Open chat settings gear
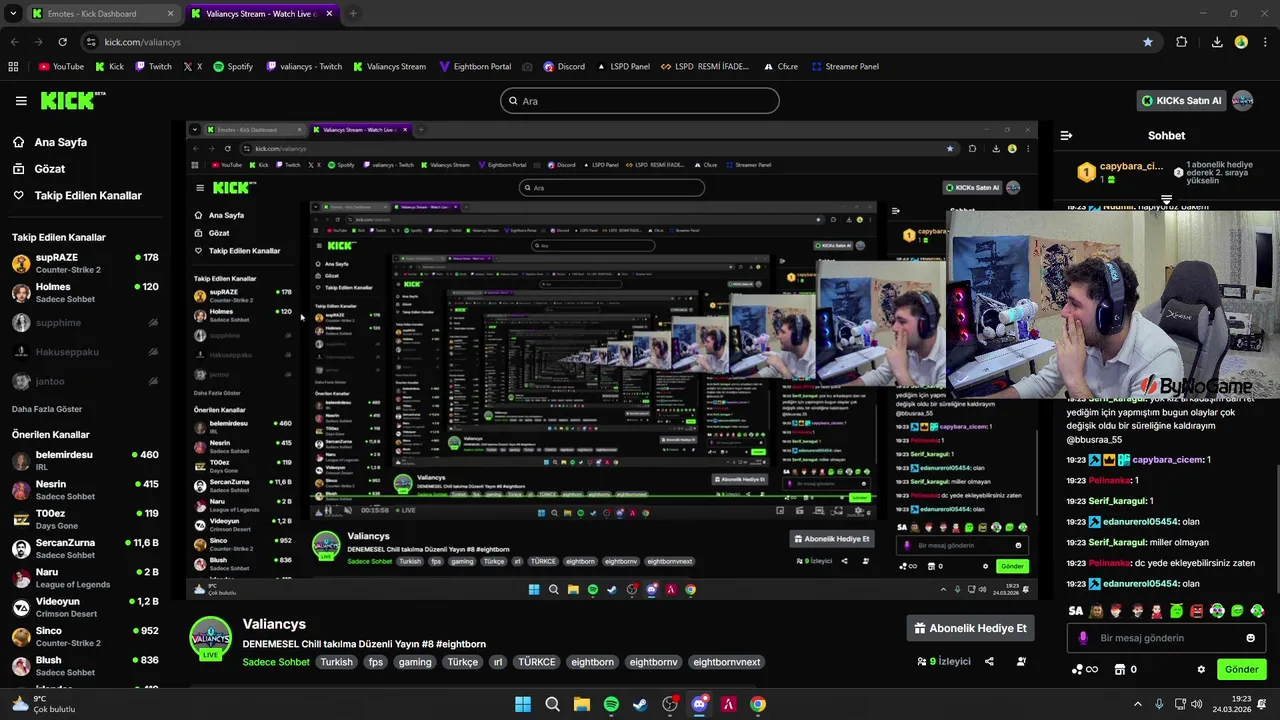1280x720 pixels. point(1201,669)
